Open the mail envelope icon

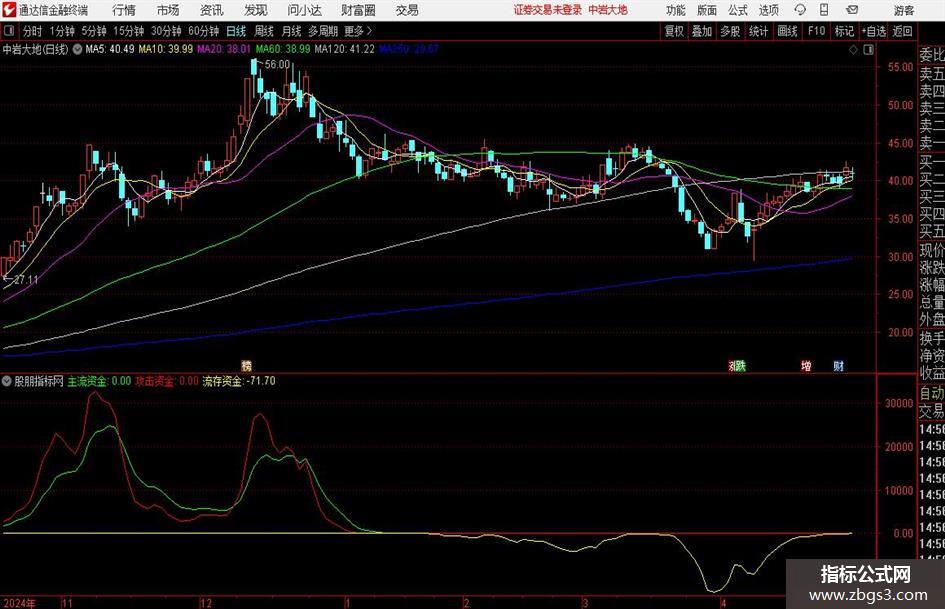click(x=852, y=10)
